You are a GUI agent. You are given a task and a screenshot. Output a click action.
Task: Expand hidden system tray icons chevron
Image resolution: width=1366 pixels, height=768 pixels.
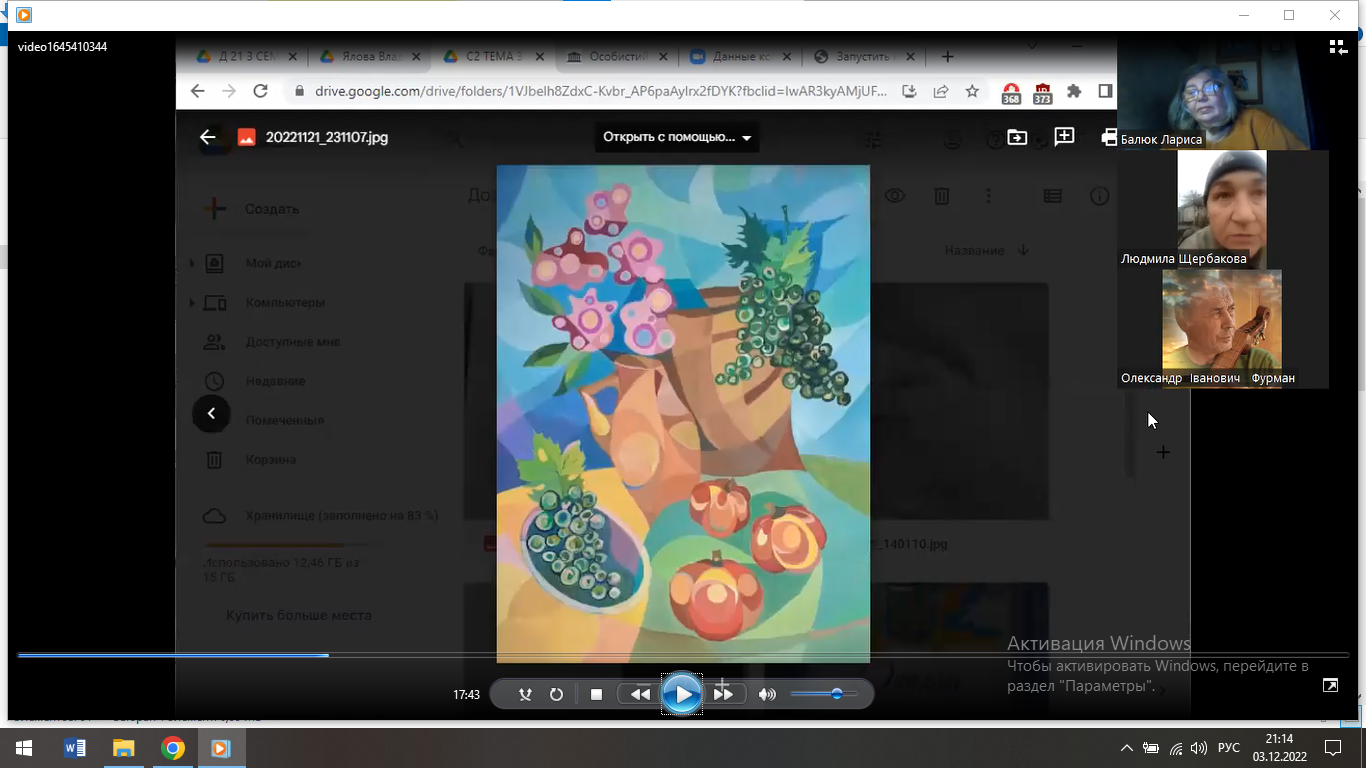pos(1127,748)
